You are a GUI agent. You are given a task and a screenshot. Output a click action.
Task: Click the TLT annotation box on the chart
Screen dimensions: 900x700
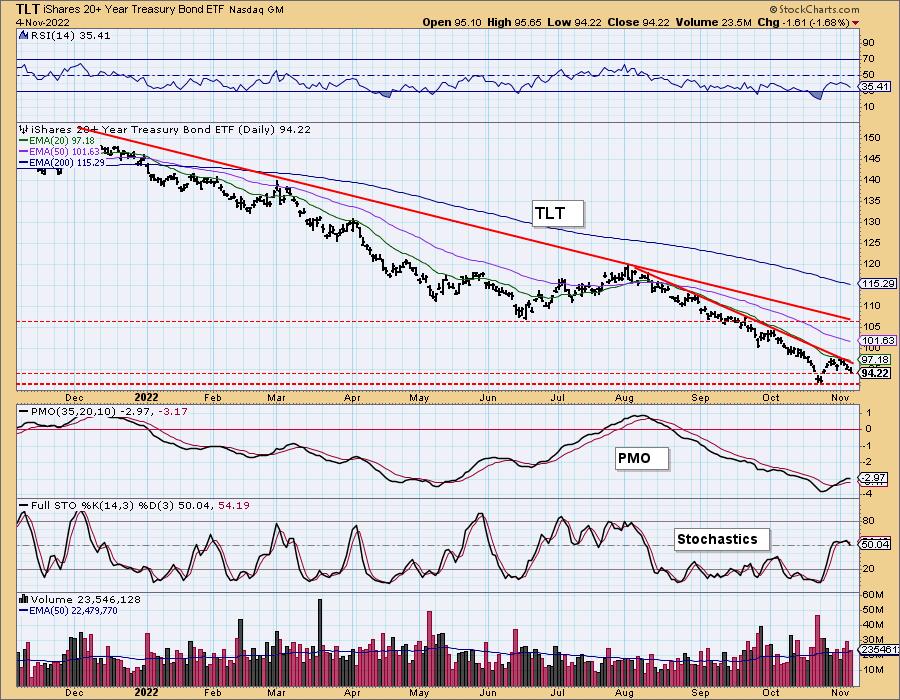pos(558,213)
